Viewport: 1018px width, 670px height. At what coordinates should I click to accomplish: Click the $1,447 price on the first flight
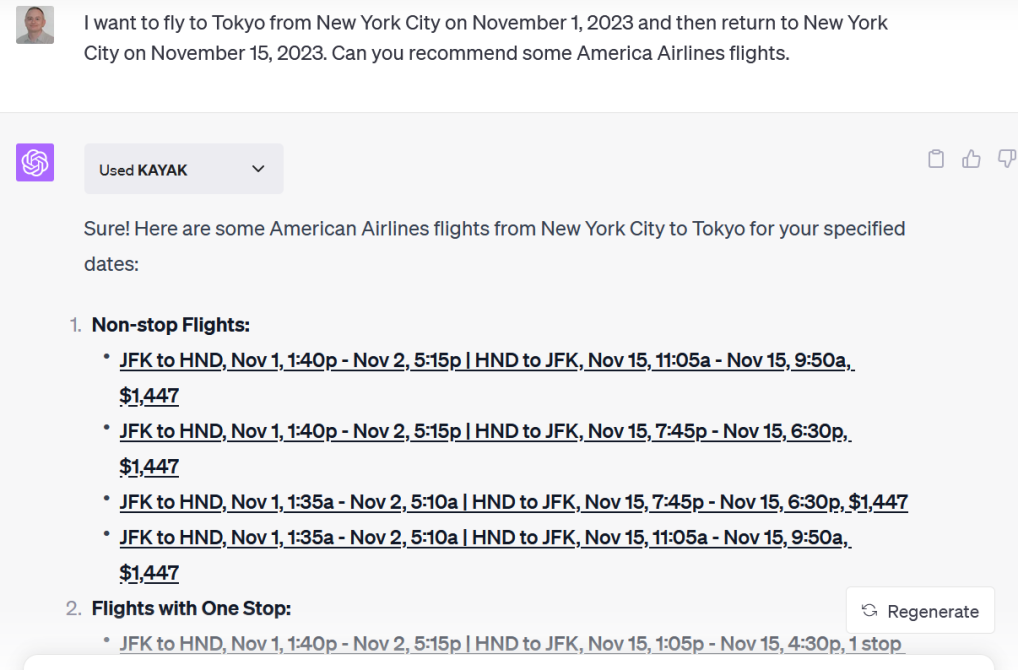[149, 396]
